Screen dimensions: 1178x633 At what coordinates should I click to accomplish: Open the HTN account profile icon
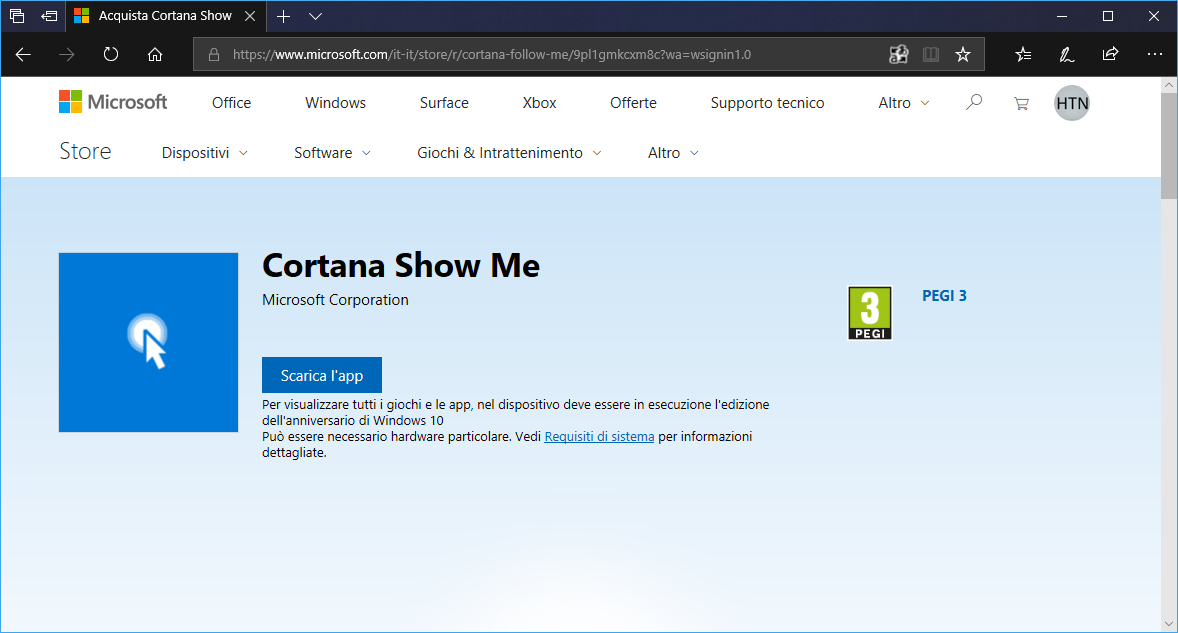tap(1071, 102)
